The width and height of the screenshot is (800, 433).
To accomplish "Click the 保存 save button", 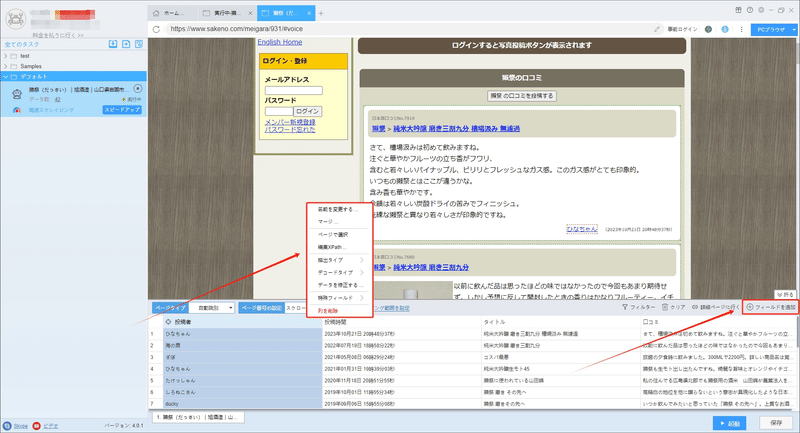I will pyautogui.click(x=776, y=423).
